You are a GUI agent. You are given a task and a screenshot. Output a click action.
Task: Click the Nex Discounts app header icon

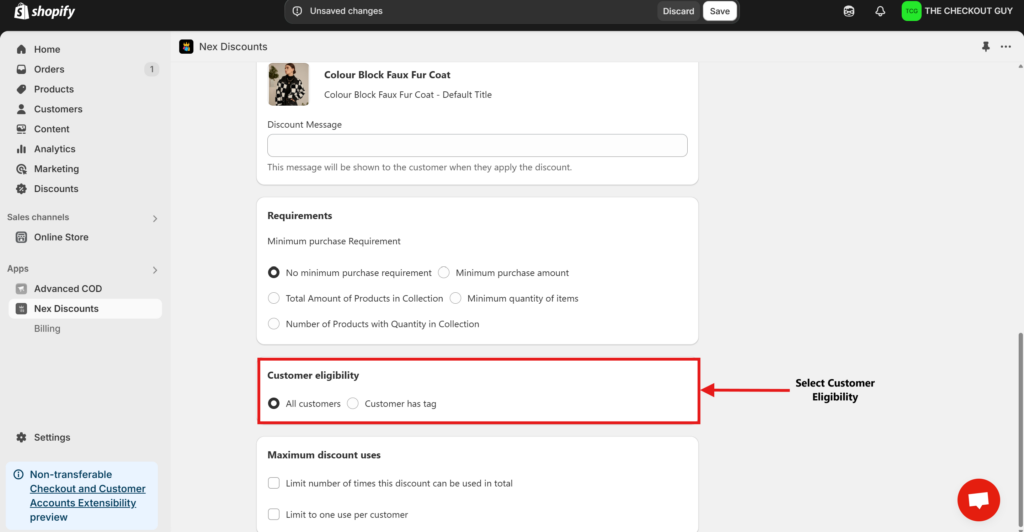pyautogui.click(x=186, y=46)
